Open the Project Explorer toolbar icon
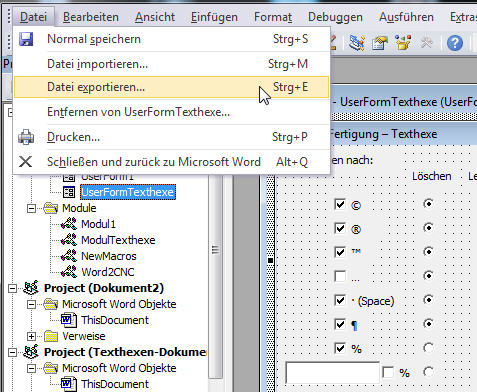The width and height of the screenshot is (477, 392). click(x=357, y=43)
